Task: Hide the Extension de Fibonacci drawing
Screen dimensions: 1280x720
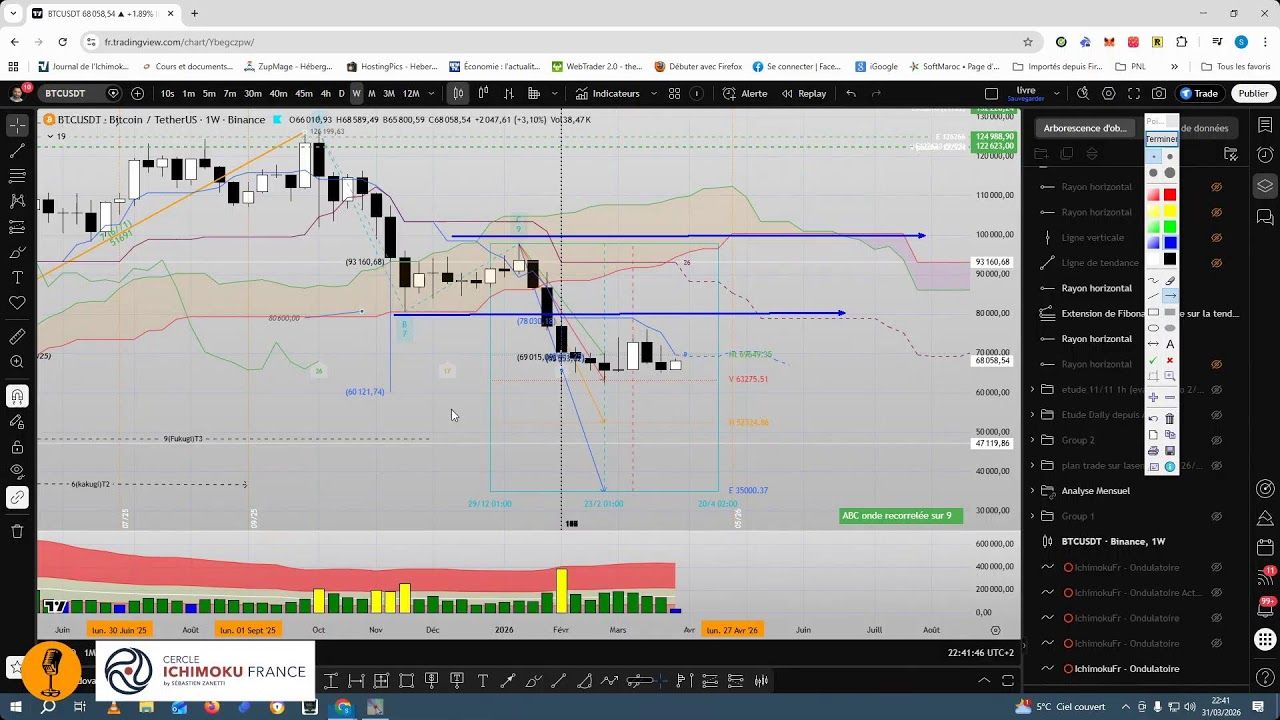Action: point(1218,313)
